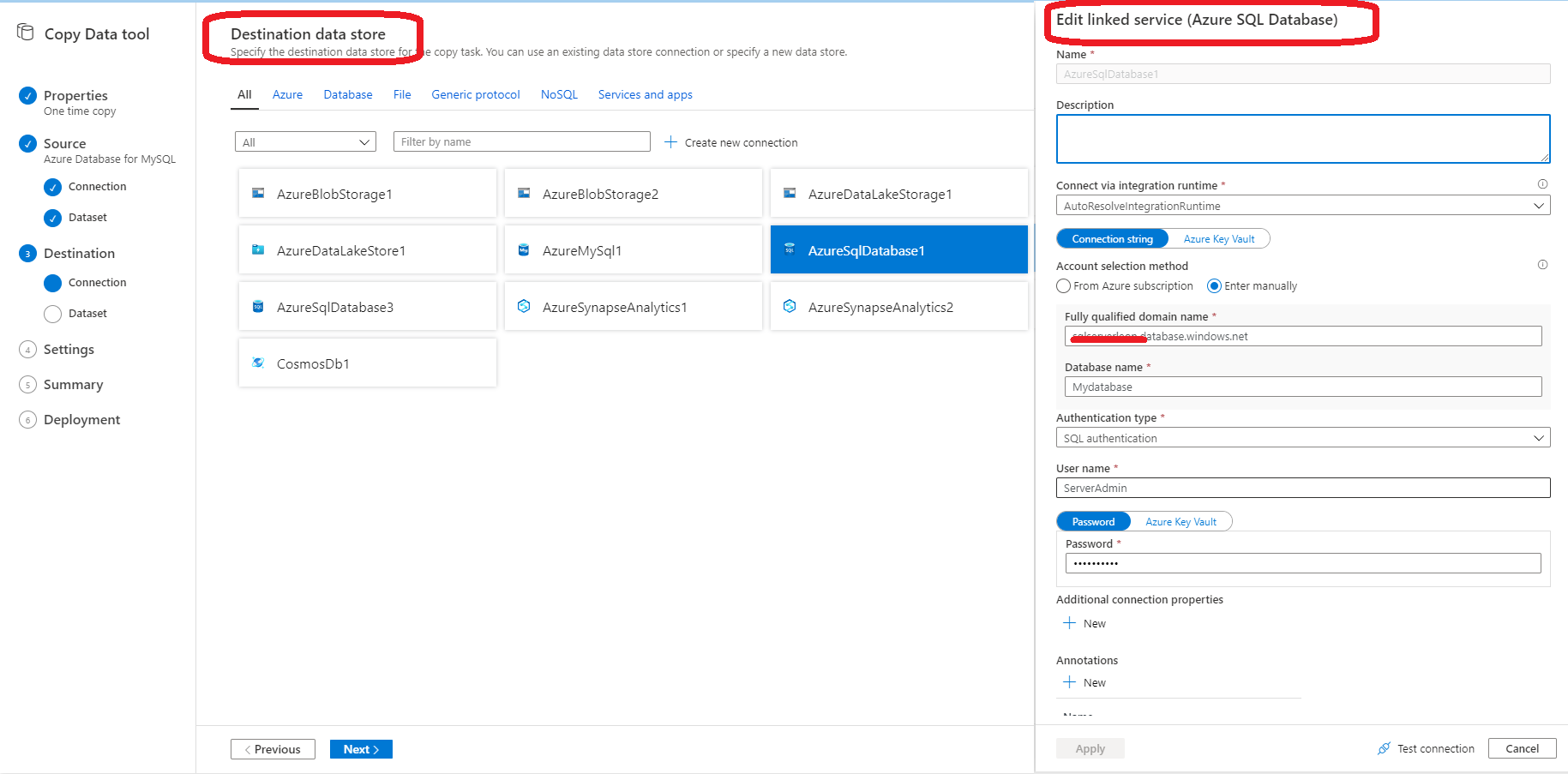Click the plus icon under Additional connection properties
The width and height of the screenshot is (1568, 774).
point(1069,623)
